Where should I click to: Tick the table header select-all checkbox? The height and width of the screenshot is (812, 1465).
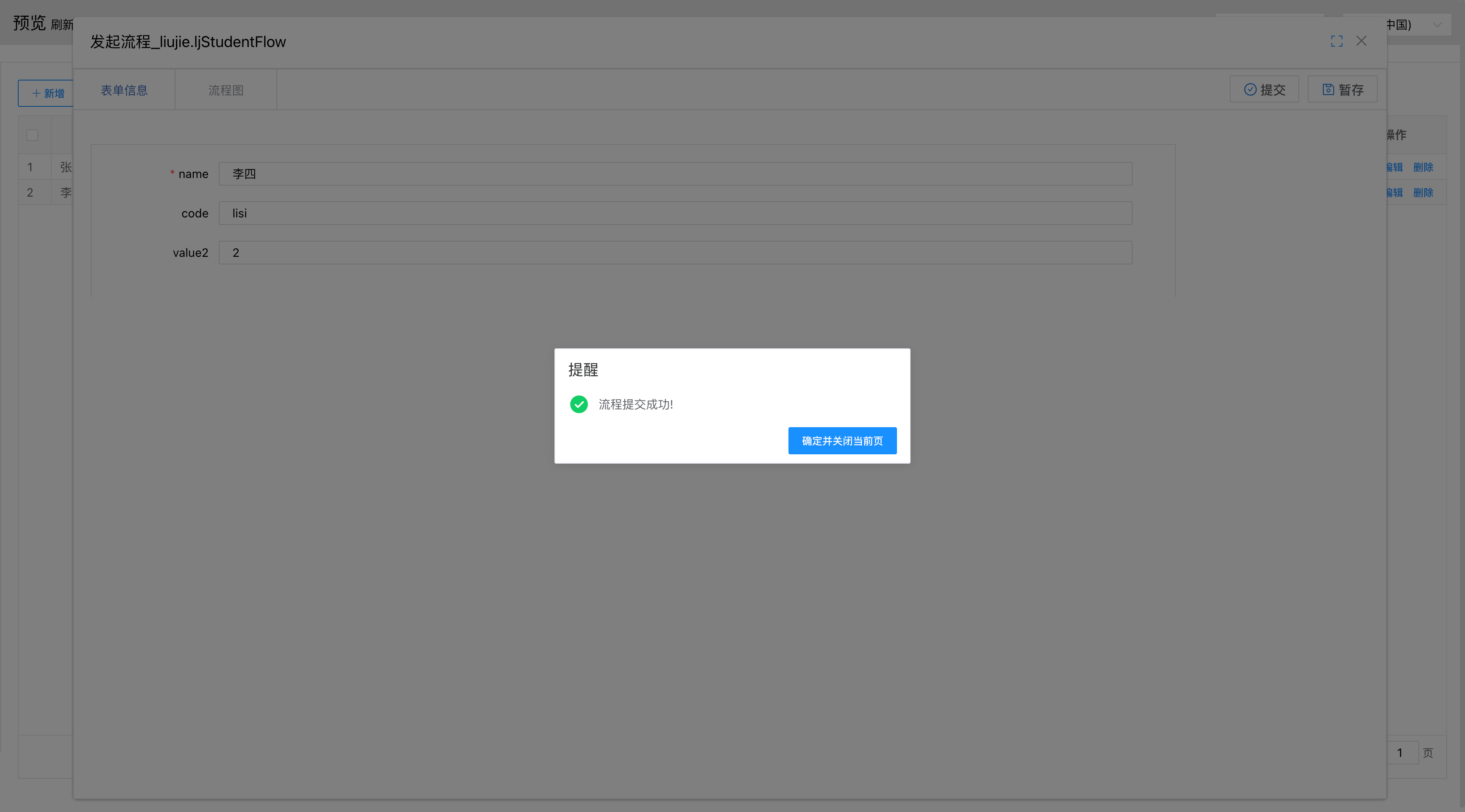32,135
